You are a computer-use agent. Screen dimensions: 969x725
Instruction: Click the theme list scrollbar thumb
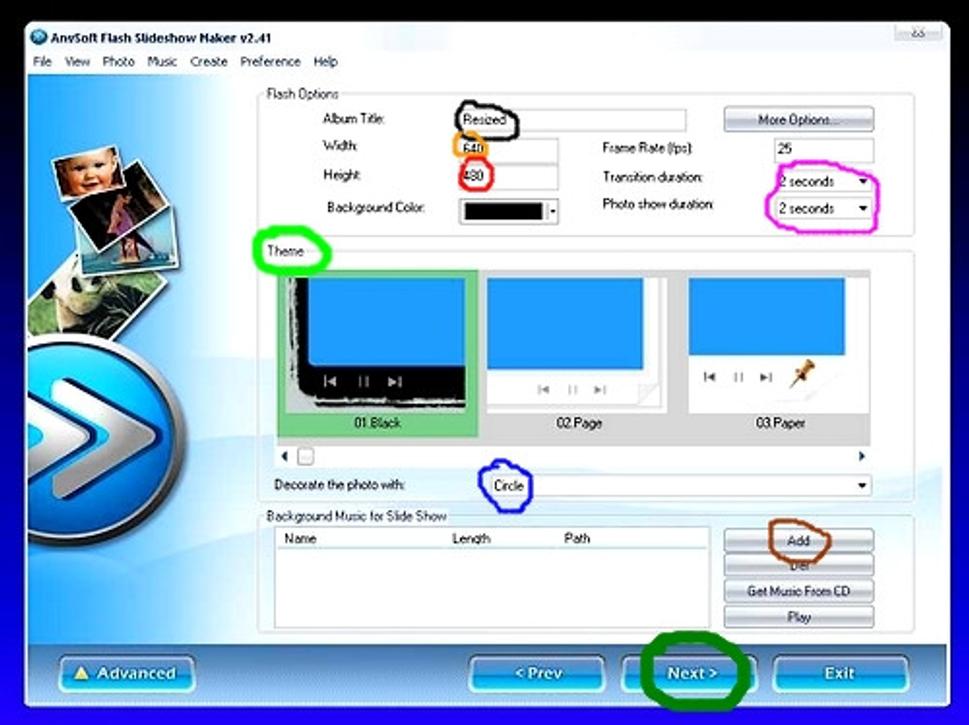tap(305, 457)
